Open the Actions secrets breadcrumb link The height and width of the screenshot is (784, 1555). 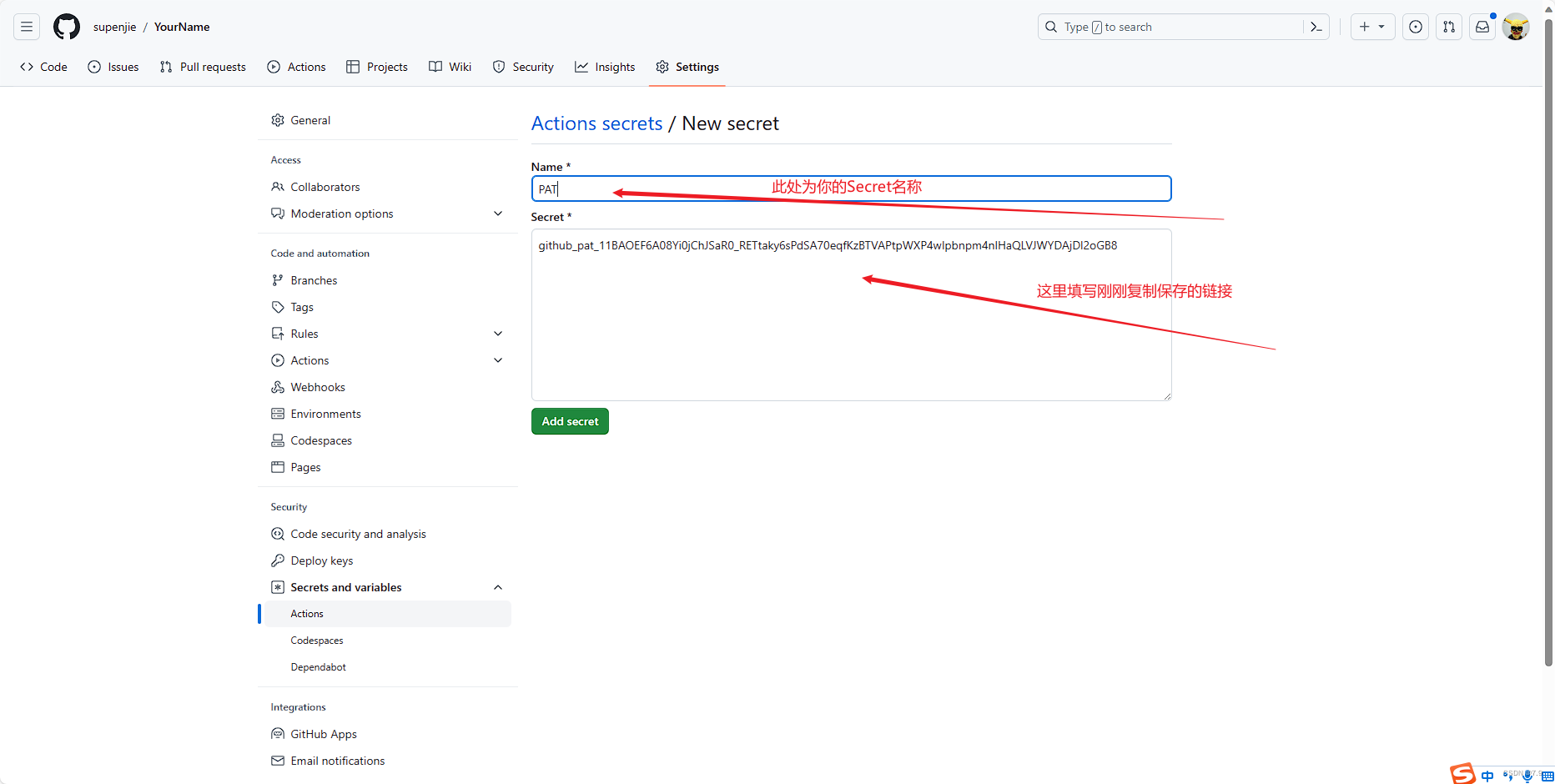click(x=596, y=123)
